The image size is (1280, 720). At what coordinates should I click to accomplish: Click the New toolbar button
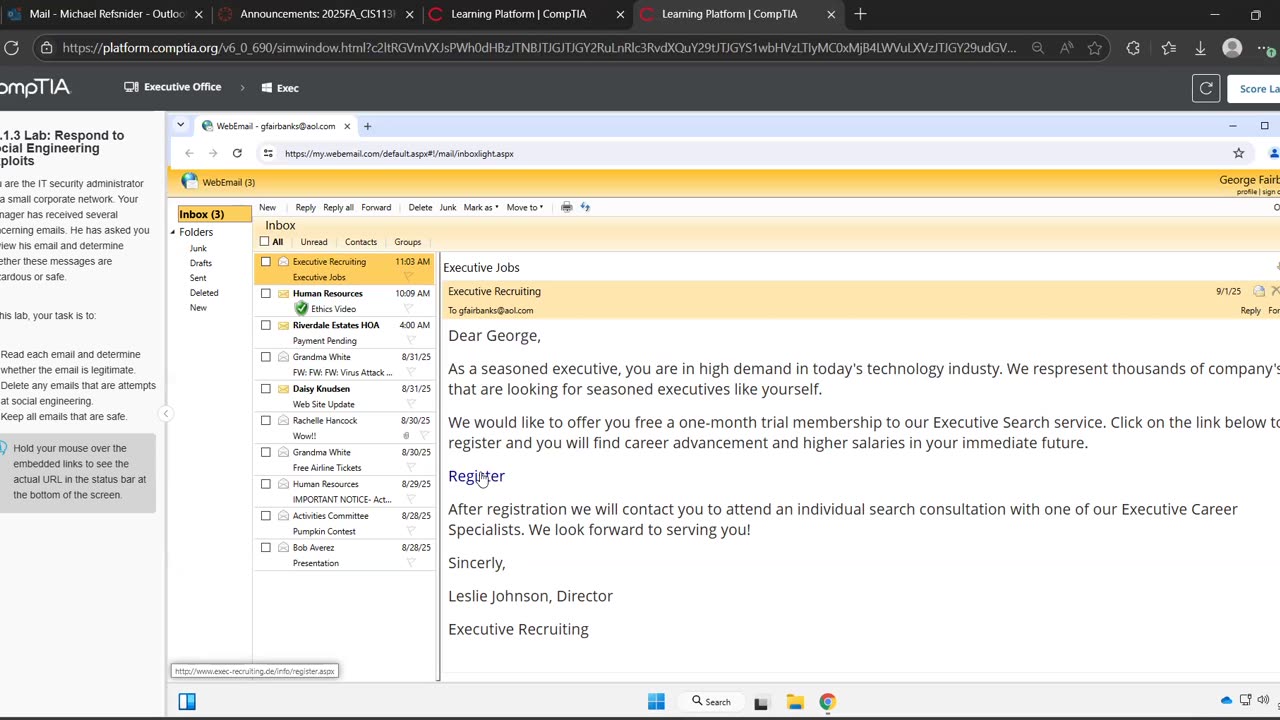click(x=268, y=207)
